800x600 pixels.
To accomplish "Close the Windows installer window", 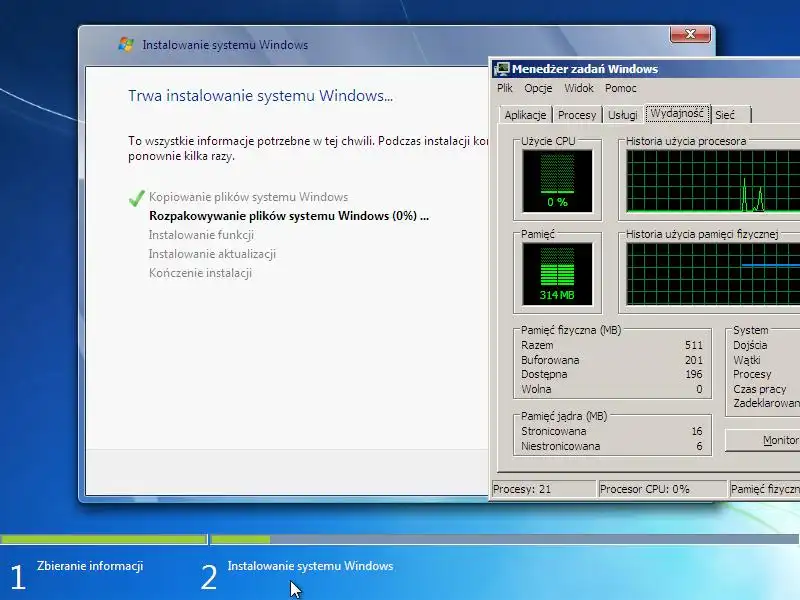I will click(x=690, y=34).
